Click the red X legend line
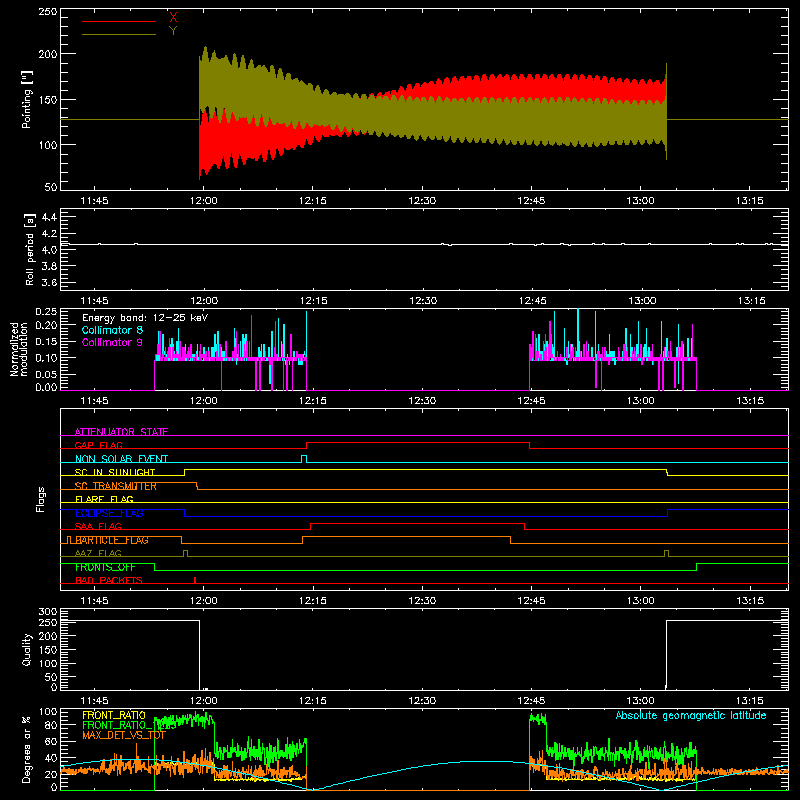Viewport: 800px width, 800px height. coord(119,21)
